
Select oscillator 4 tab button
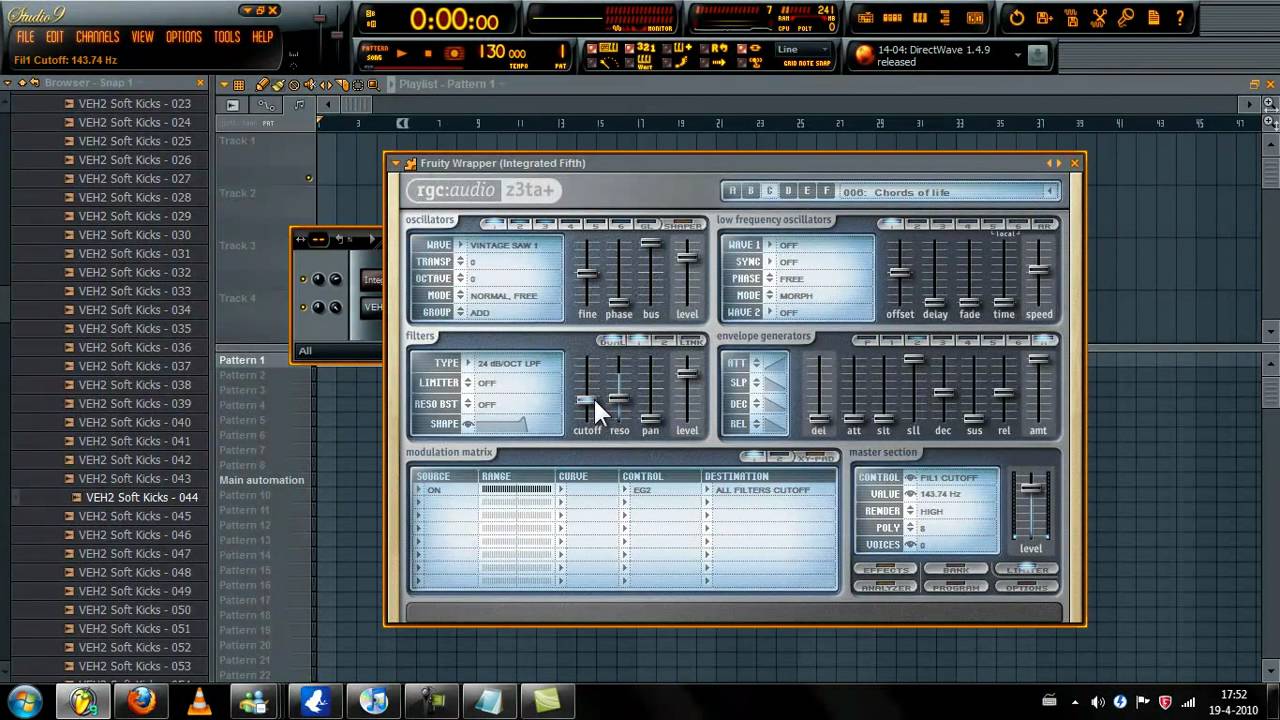pyautogui.click(x=570, y=225)
